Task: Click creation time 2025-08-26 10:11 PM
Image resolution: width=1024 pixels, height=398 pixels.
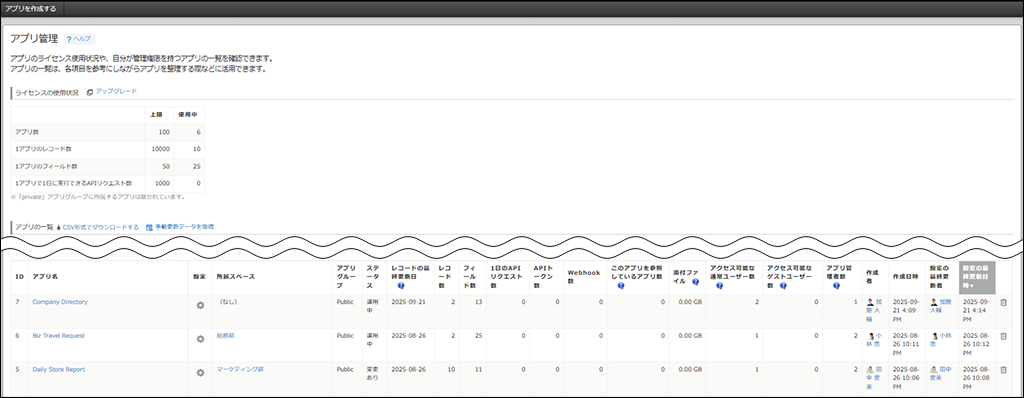Action: tap(907, 344)
